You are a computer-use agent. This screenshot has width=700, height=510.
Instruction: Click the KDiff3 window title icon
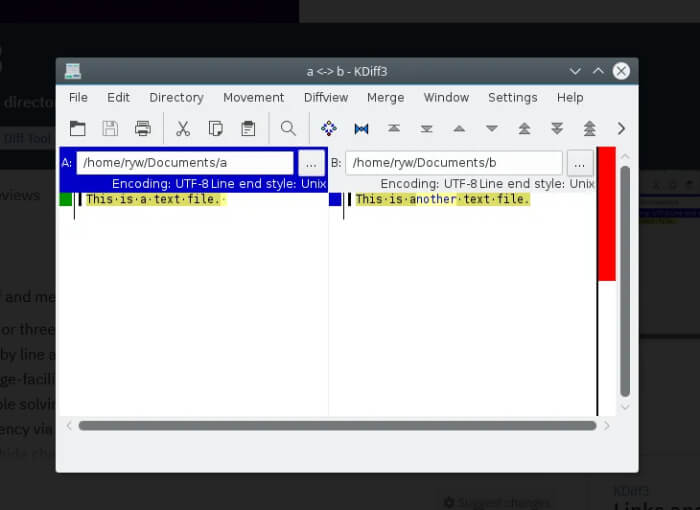tap(73, 71)
